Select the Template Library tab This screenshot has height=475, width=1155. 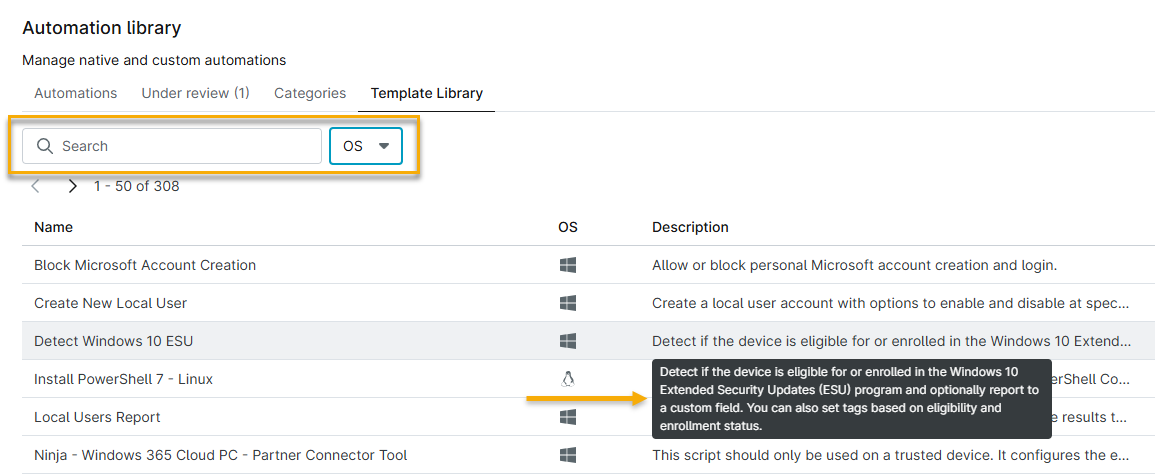pos(426,93)
